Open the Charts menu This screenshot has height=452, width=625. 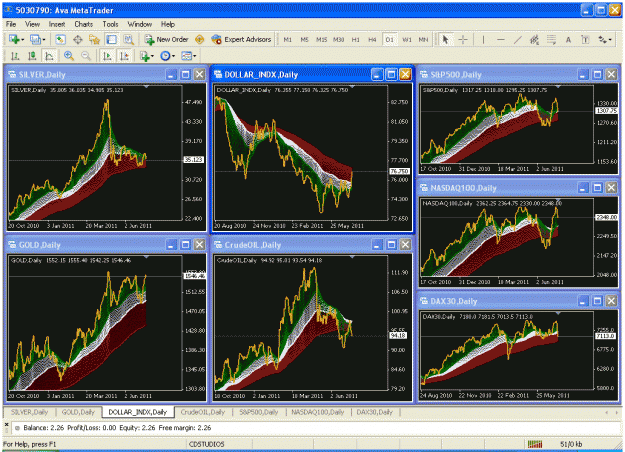pos(83,24)
